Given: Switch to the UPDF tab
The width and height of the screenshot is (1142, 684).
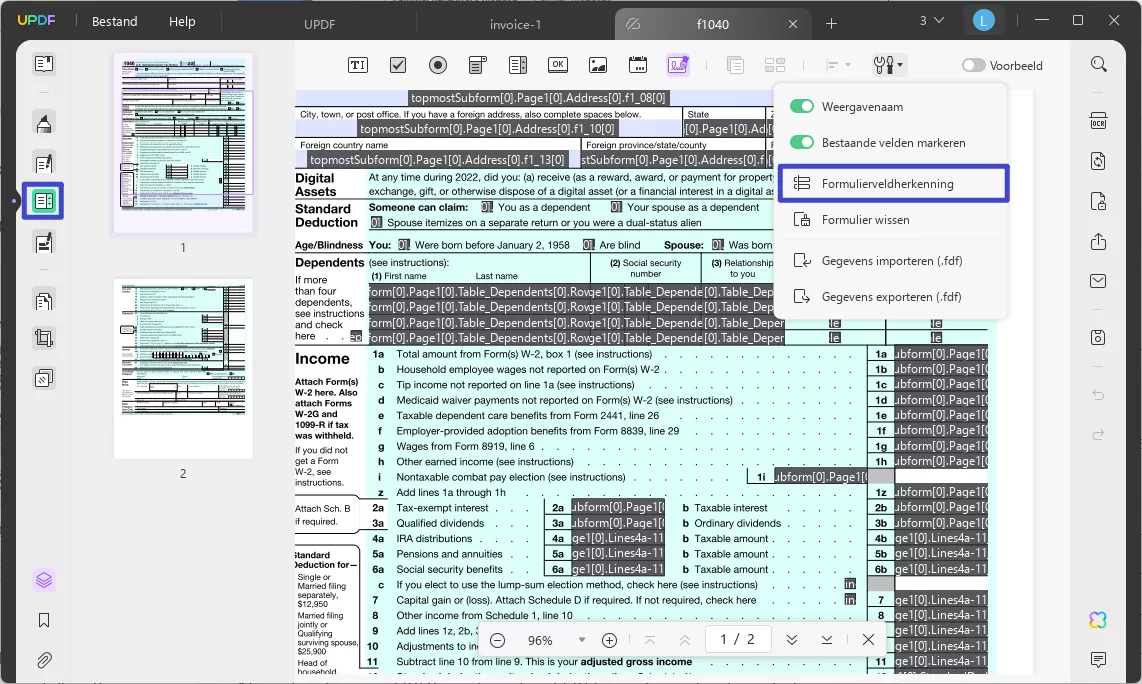Looking at the screenshot, I should click(320, 24).
